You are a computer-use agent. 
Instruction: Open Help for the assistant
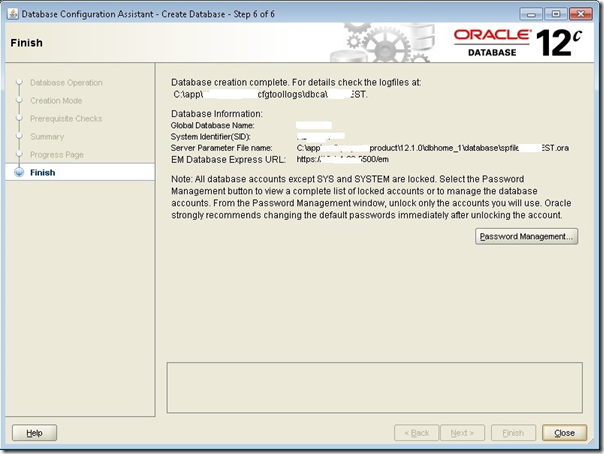[x=34, y=433]
